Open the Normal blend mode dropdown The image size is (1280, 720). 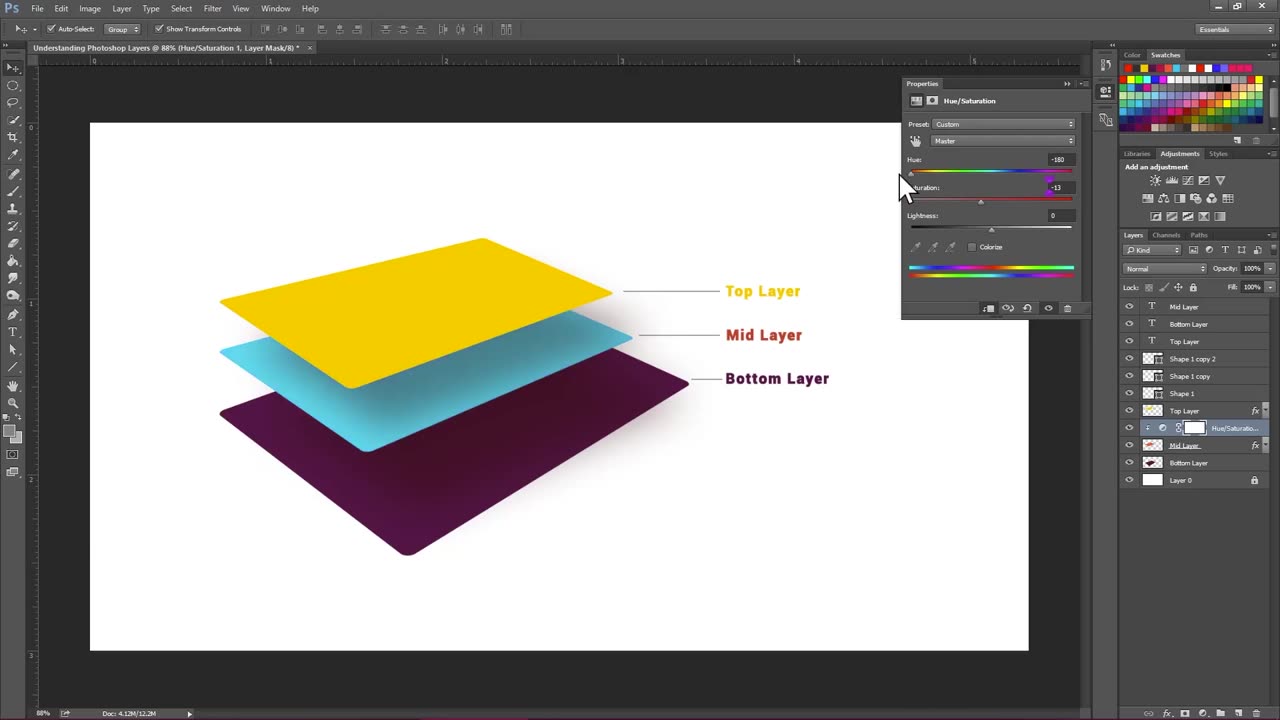[x=1165, y=269]
